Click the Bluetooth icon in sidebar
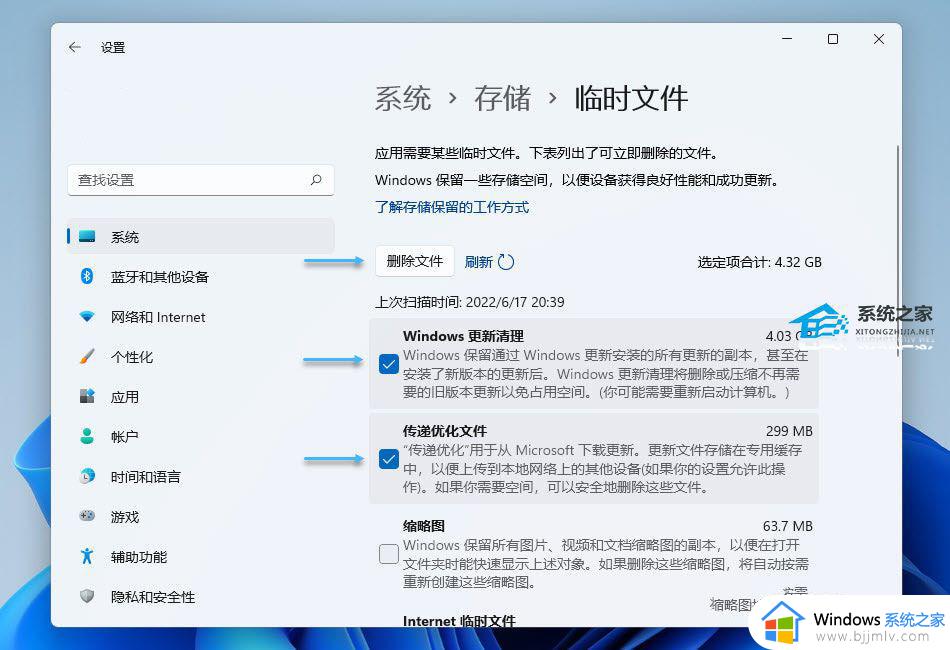This screenshot has width=950, height=650. pyautogui.click(x=87, y=276)
